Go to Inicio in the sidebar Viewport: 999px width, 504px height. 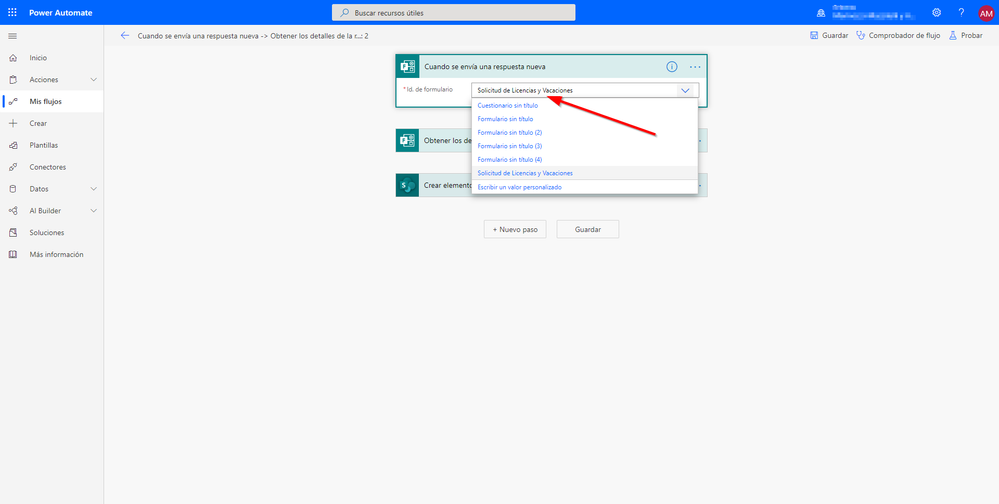(52, 58)
